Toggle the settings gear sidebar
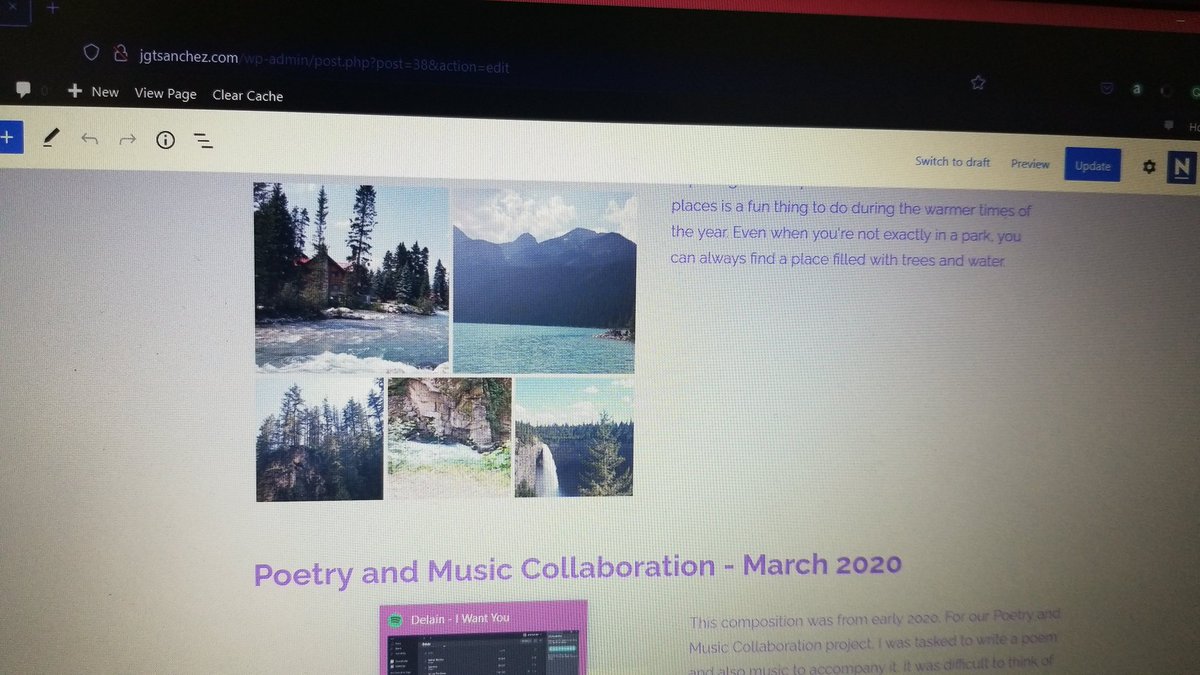Image resolution: width=1200 pixels, height=675 pixels. pos(1149,167)
